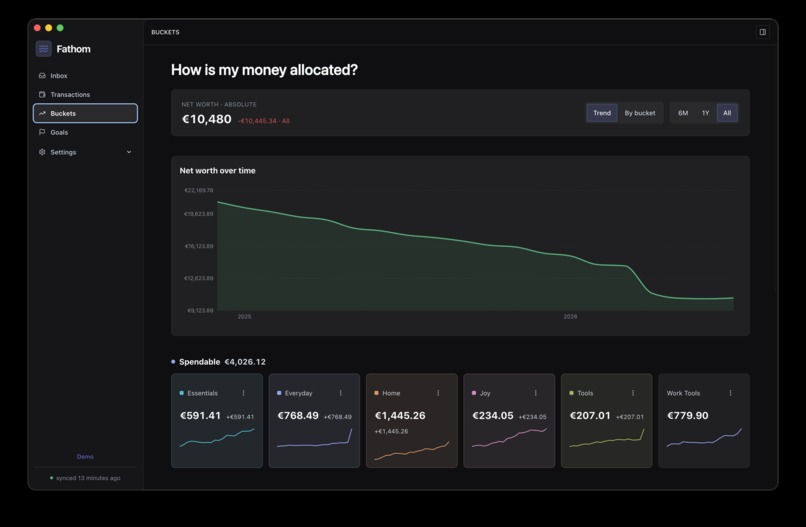The width and height of the screenshot is (806, 527).
Task: Click the How is my money allocated heading
Action: click(264, 70)
